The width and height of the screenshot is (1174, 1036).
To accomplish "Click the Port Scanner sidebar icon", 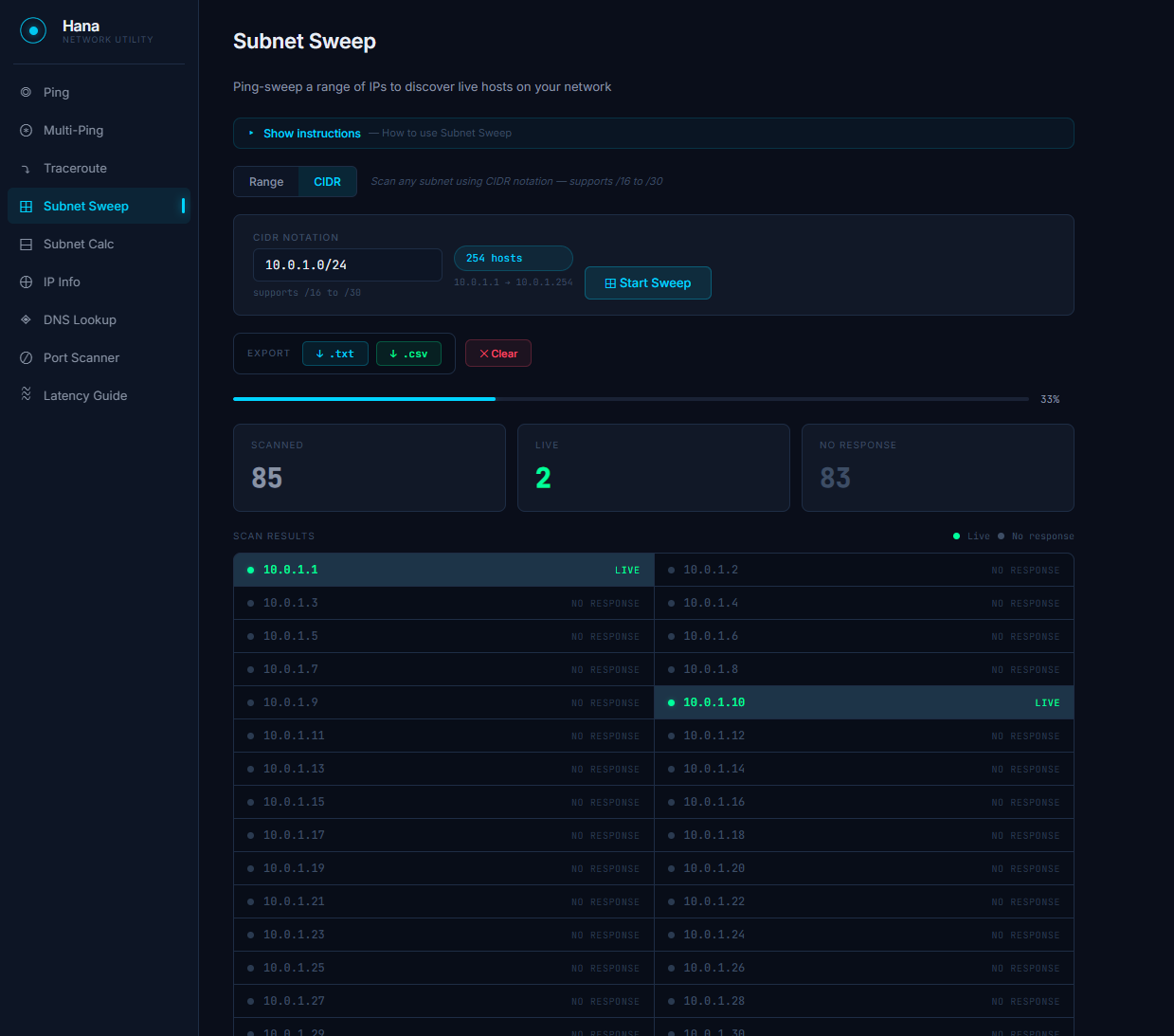I will [26, 357].
